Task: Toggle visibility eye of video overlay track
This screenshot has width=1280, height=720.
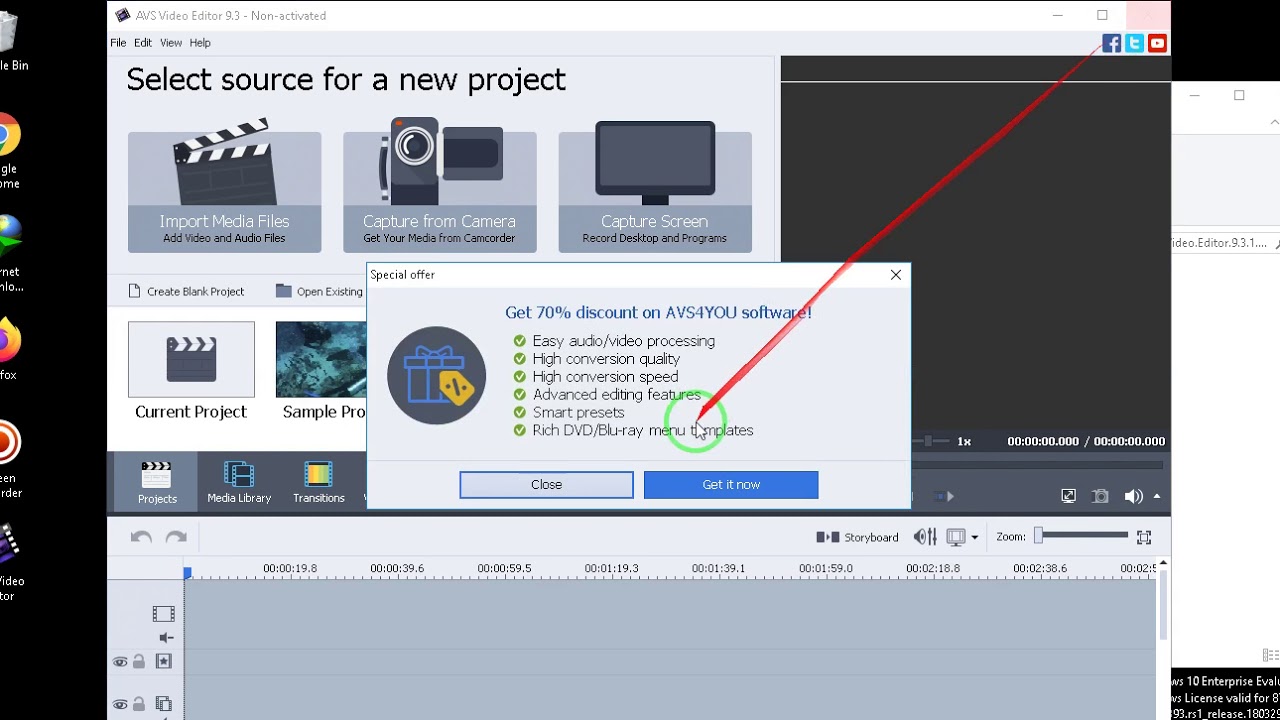Action: coord(120,704)
